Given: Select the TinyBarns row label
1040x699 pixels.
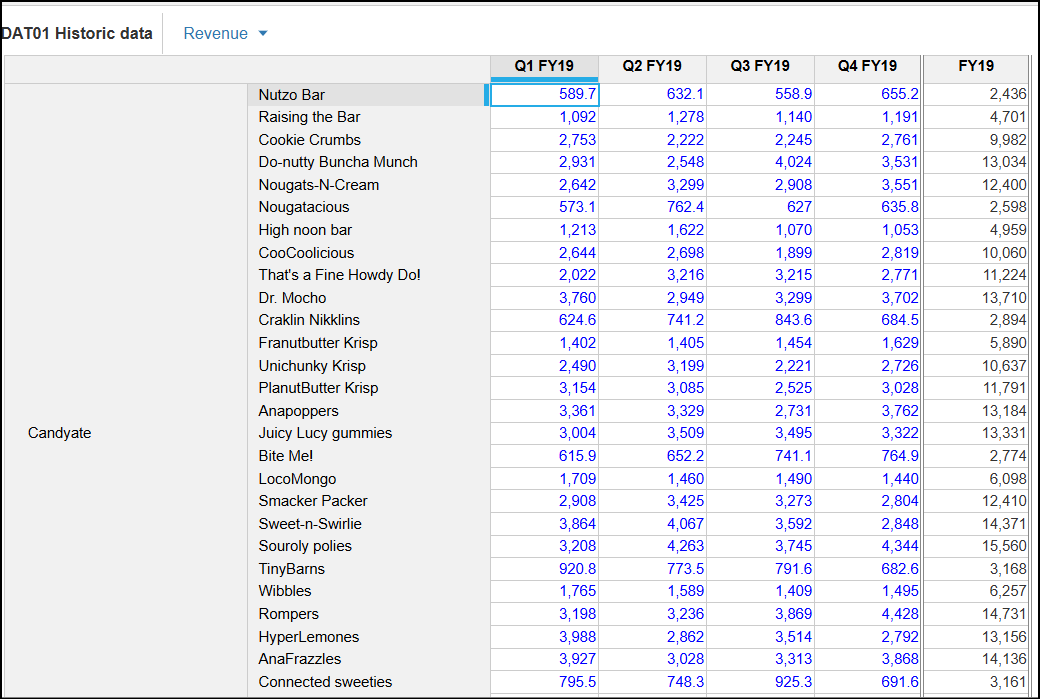Looking at the screenshot, I should pyautogui.click(x=369, y=568).
